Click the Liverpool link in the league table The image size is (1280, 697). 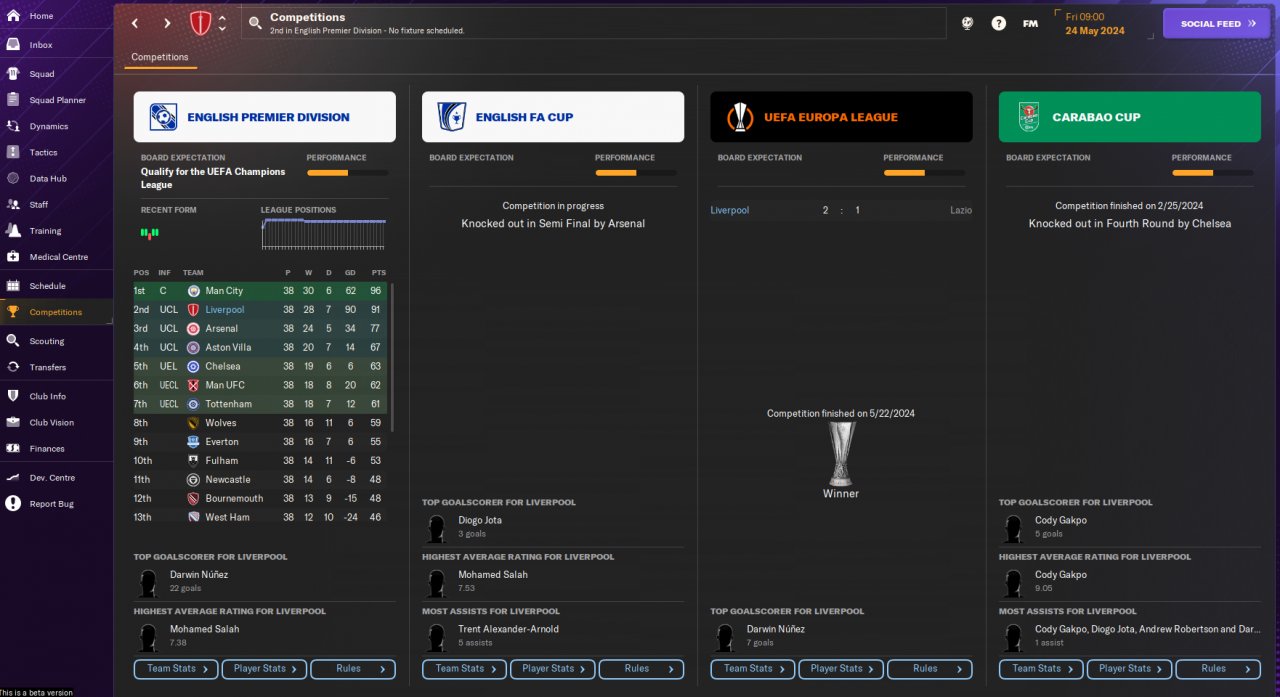coord(225,310)
